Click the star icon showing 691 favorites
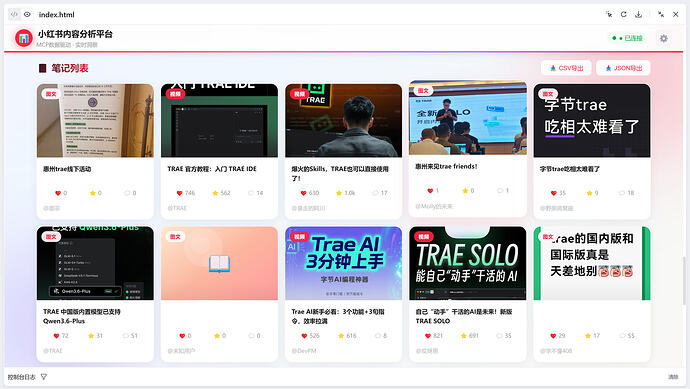Viewport: 690px width, 389px height. (463, 336)
